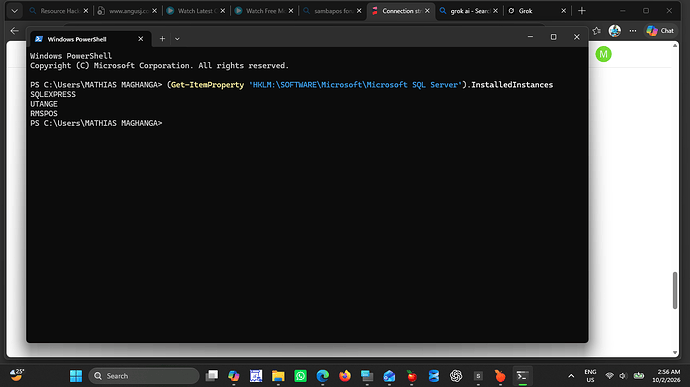This screenshot has width=690, height=387.
Task: Go back in the browser
Action: point(15,31)
